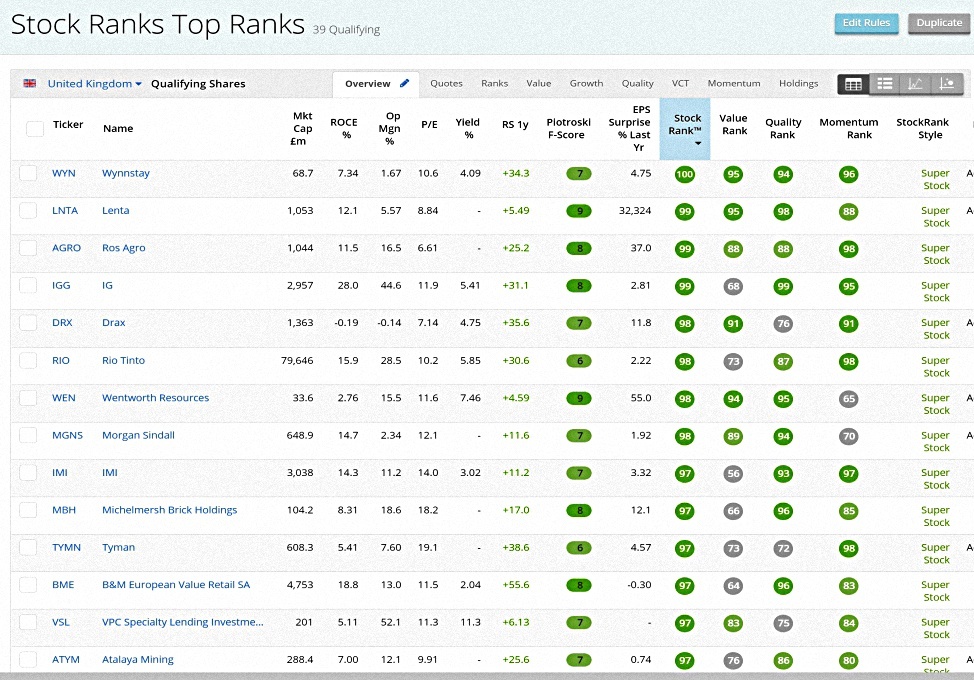Viewport: 974px width, 680px height.
Task: Tick the checkbox for LNTA Lenta row
Action: (28, 210)
